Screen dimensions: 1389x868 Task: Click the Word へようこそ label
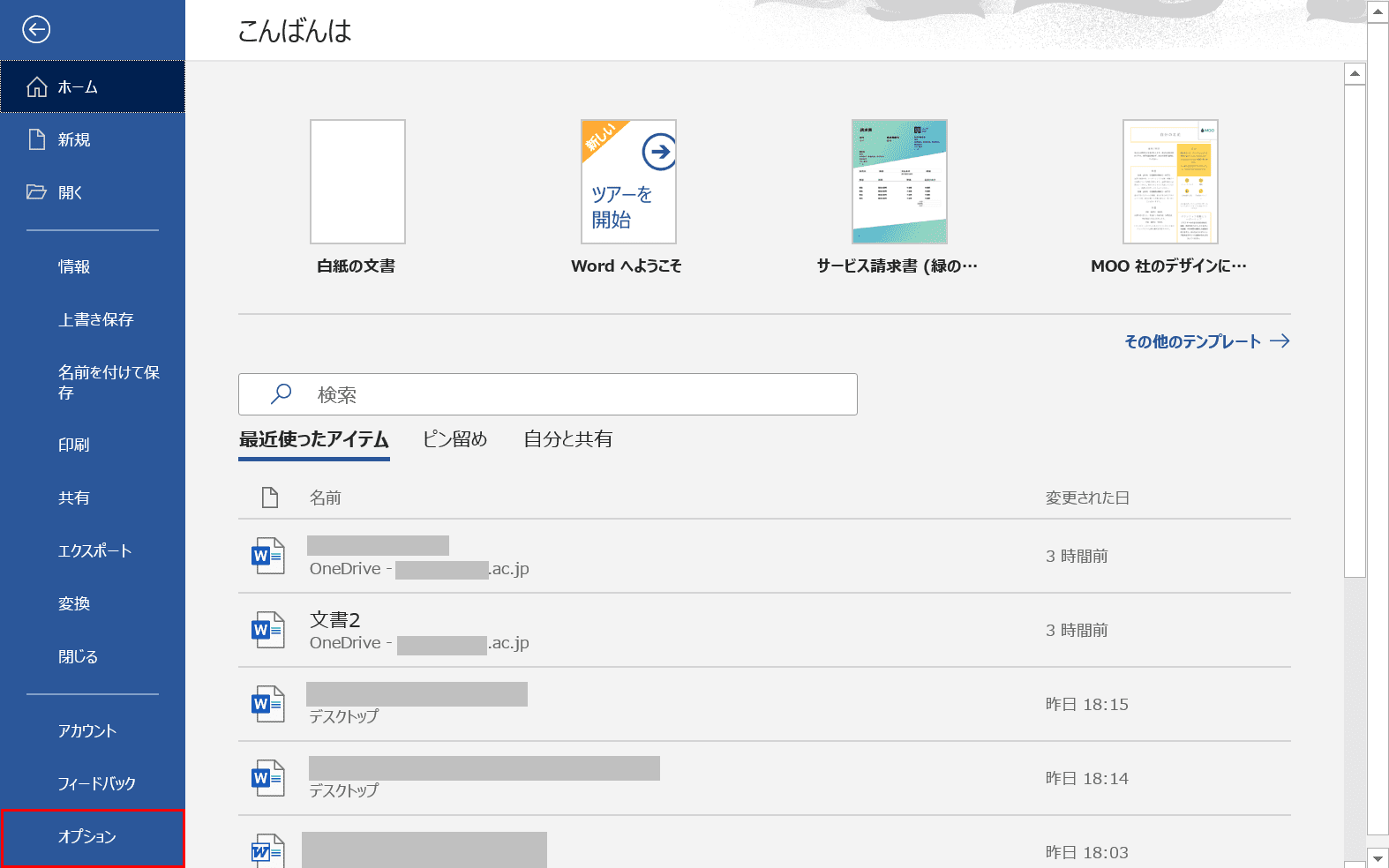click(627, 266)
